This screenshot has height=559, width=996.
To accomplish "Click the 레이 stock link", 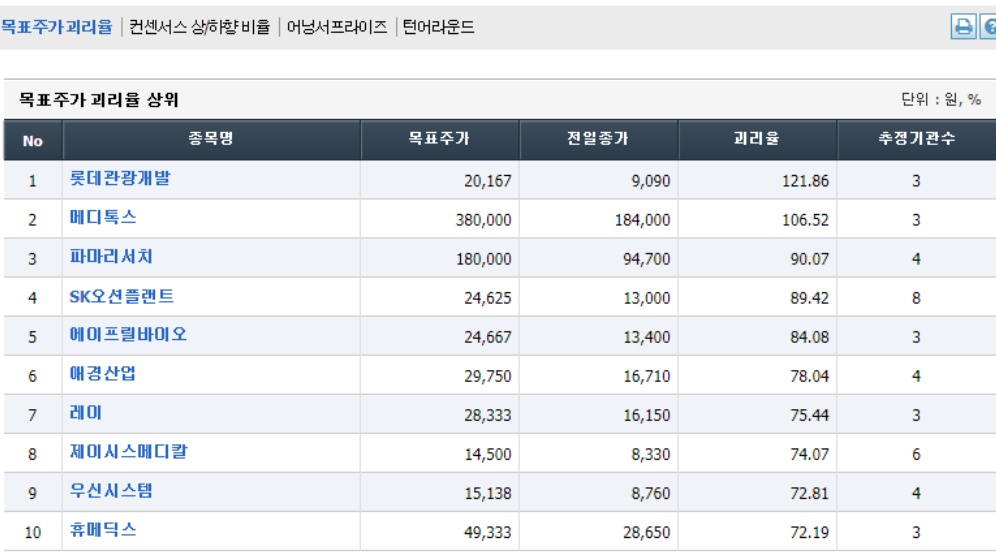I will click(x=86, y=413).
